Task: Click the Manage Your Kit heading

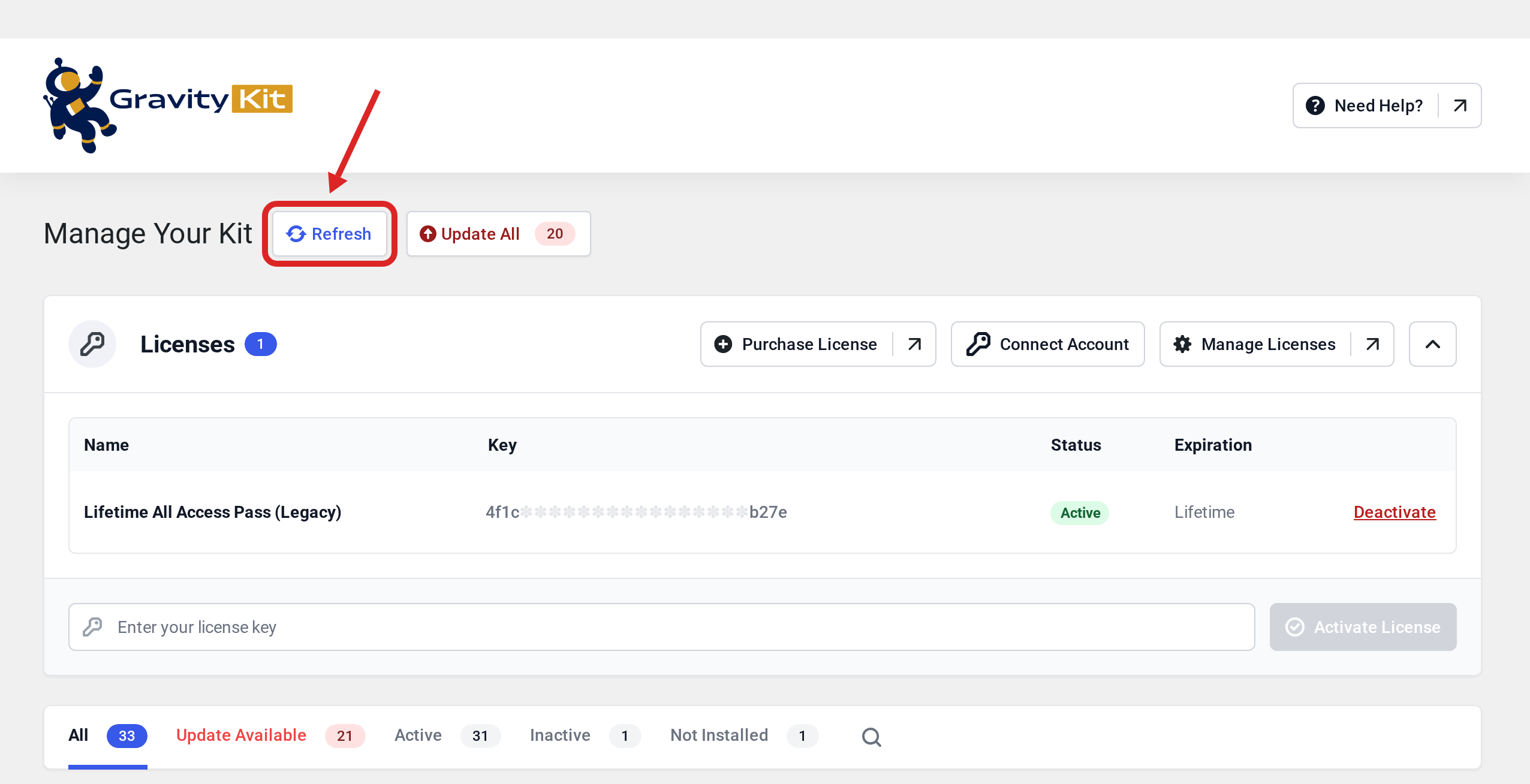Action: [147, 234]
